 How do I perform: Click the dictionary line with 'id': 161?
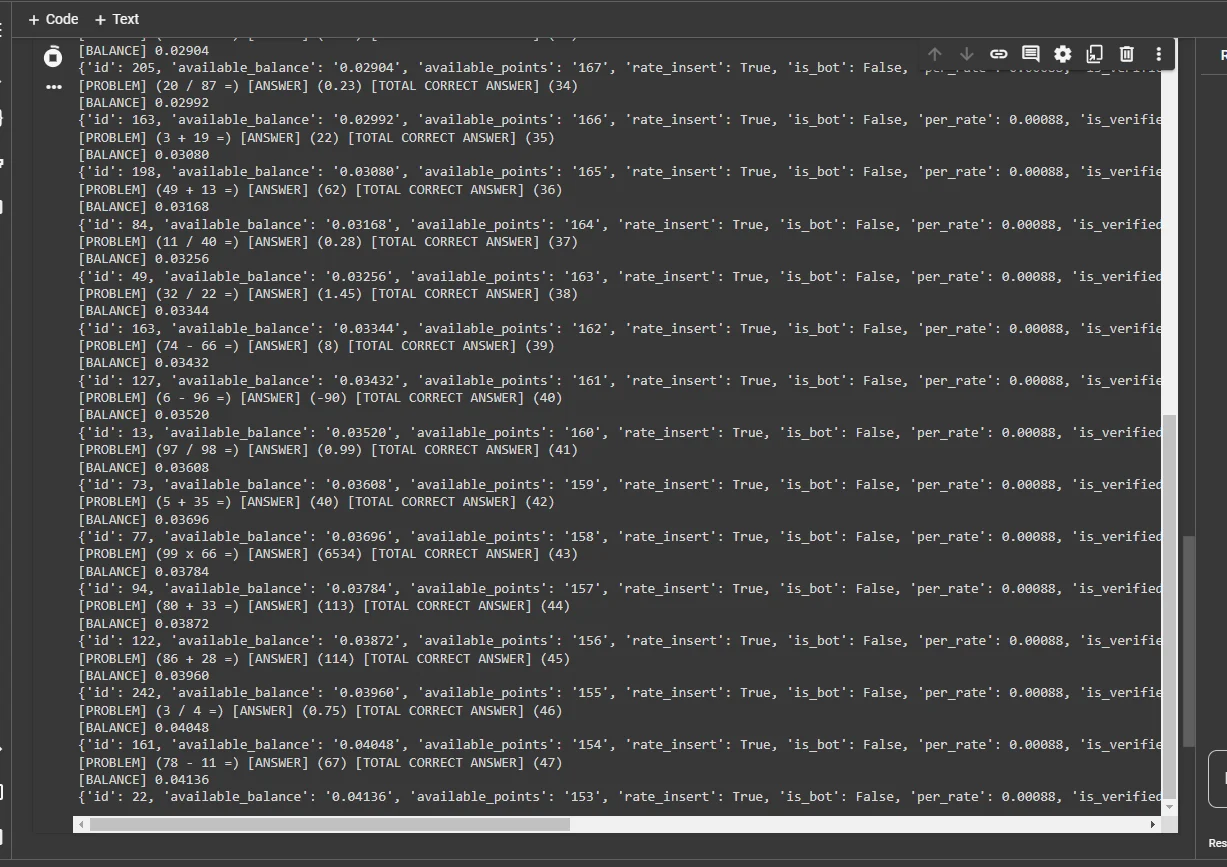pyautogui.click(x=620, y=744)
